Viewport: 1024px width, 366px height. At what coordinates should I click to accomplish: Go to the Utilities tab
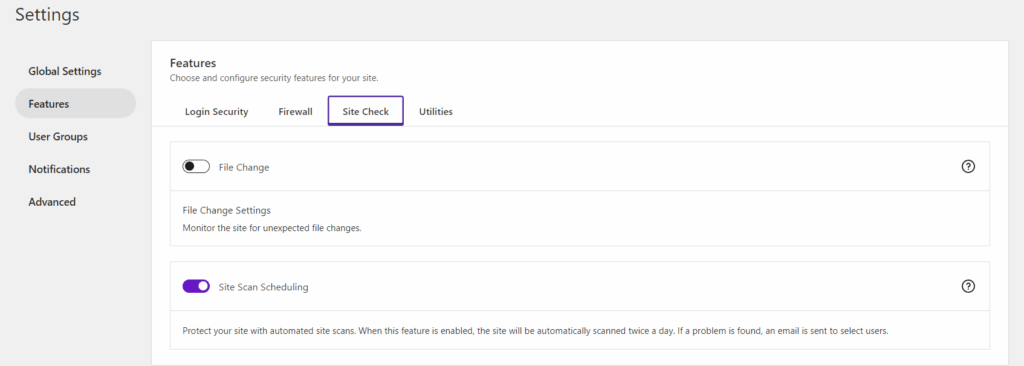tap(436, 112)
